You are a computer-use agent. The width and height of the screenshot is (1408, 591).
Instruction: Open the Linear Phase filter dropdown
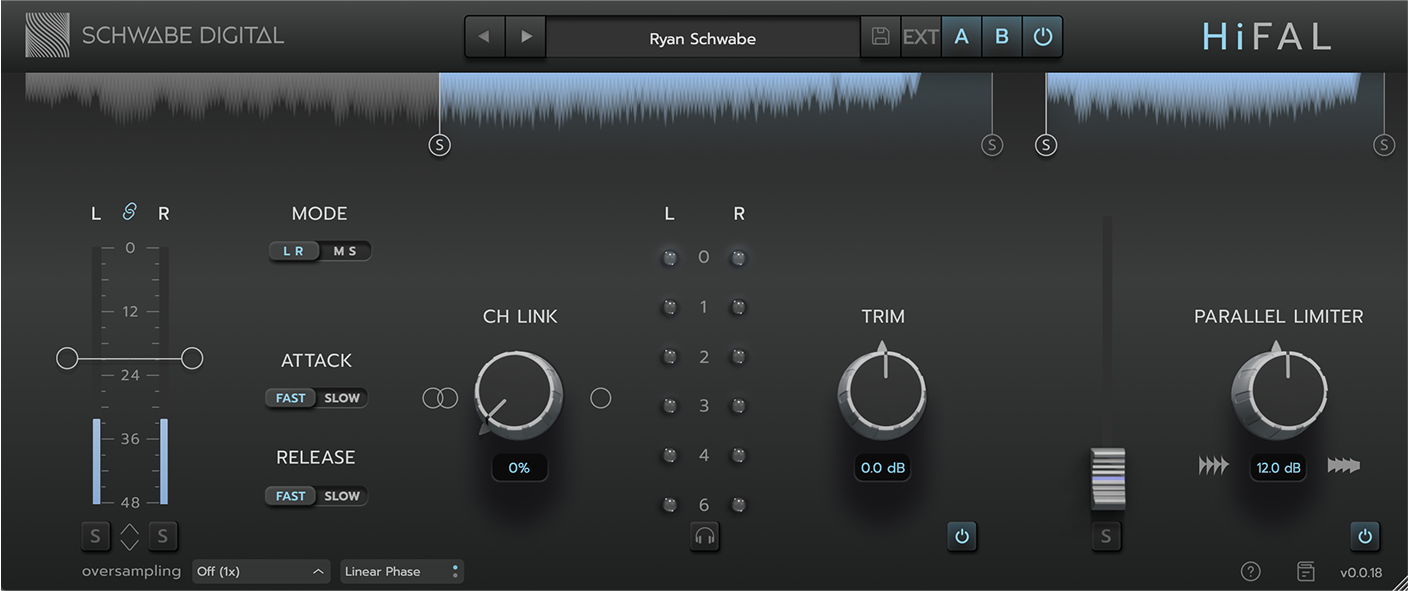pos(402,572)
